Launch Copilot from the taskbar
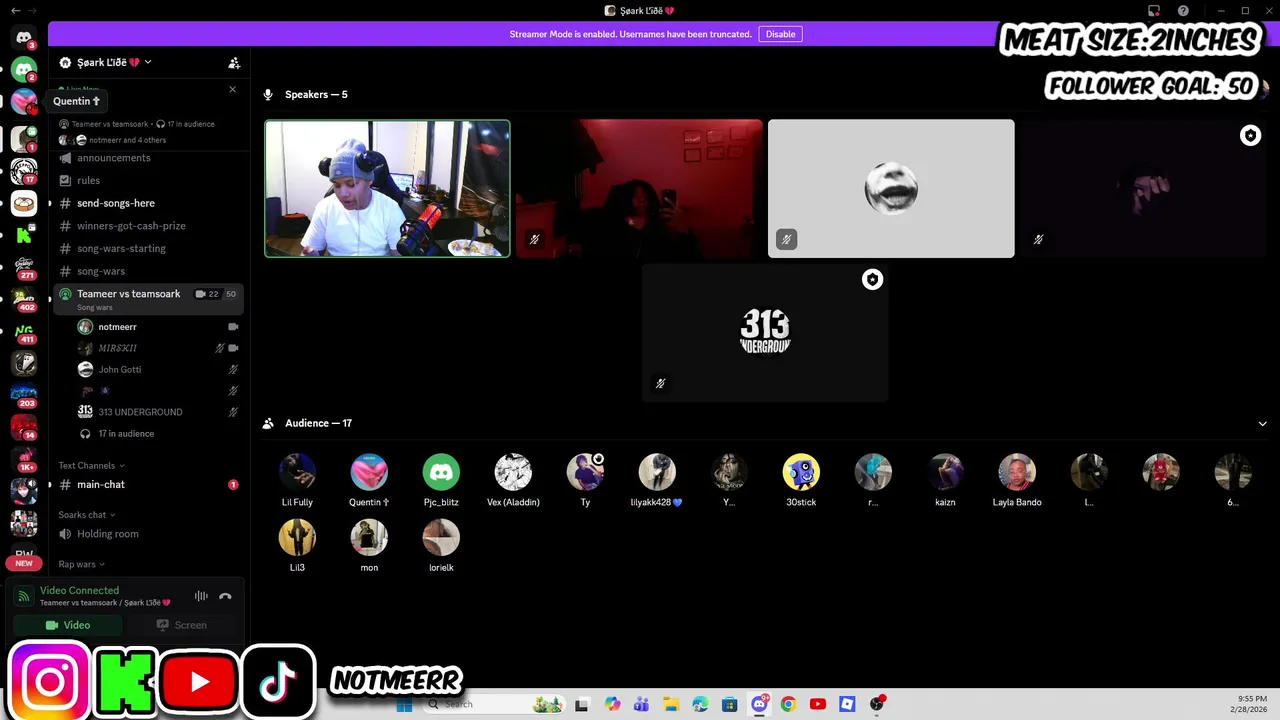Viewport: 1280px width, 720px height. coord(612,704)
